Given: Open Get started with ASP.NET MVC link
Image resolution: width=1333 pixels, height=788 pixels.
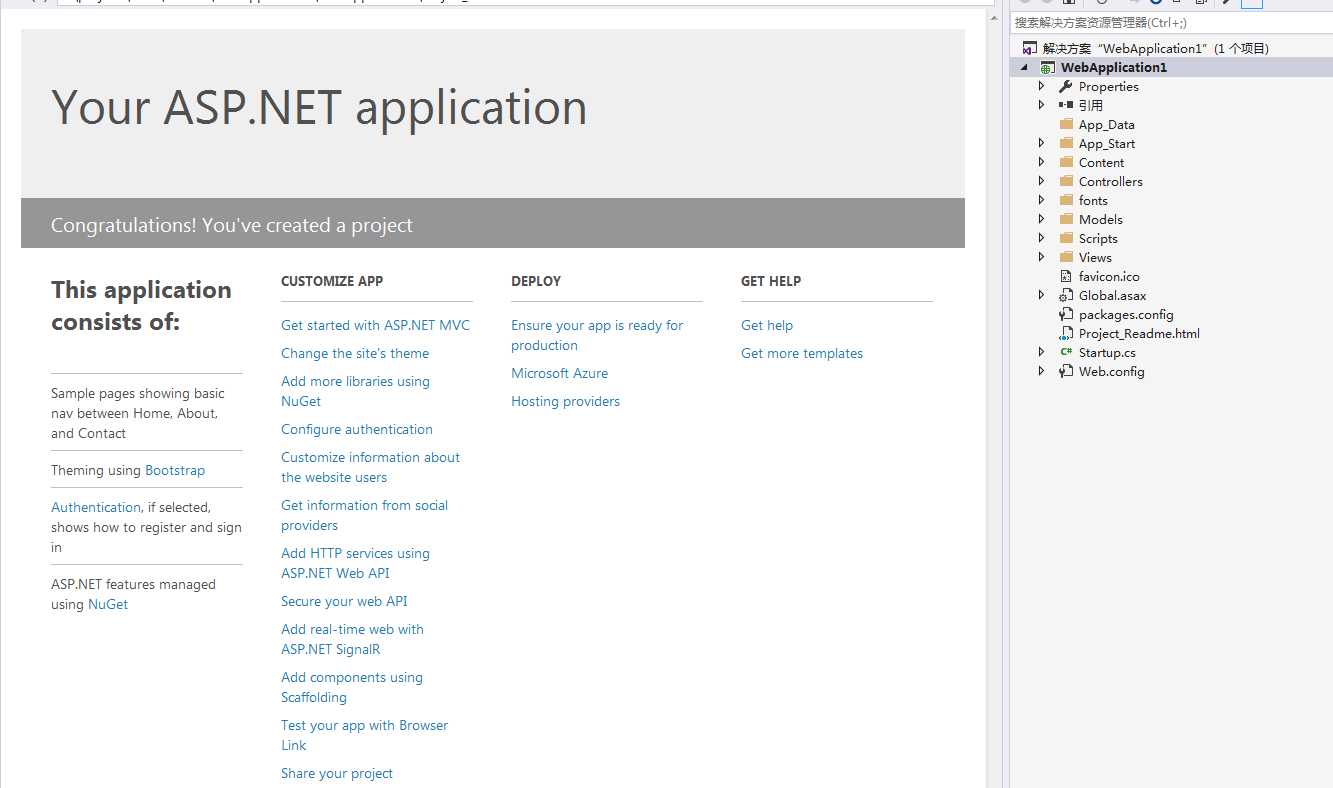Looking at the screenshot, I should (375, 325).
